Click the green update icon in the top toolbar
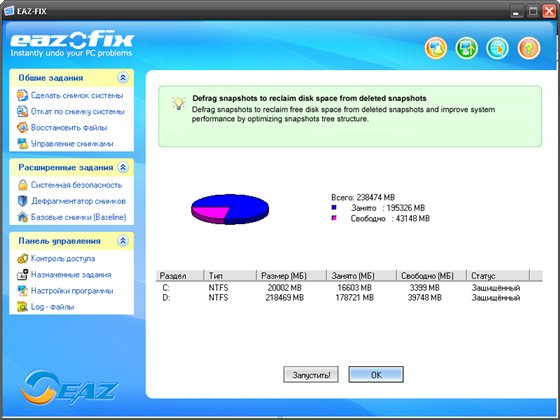Screen dimensions: 560x420 467,48
